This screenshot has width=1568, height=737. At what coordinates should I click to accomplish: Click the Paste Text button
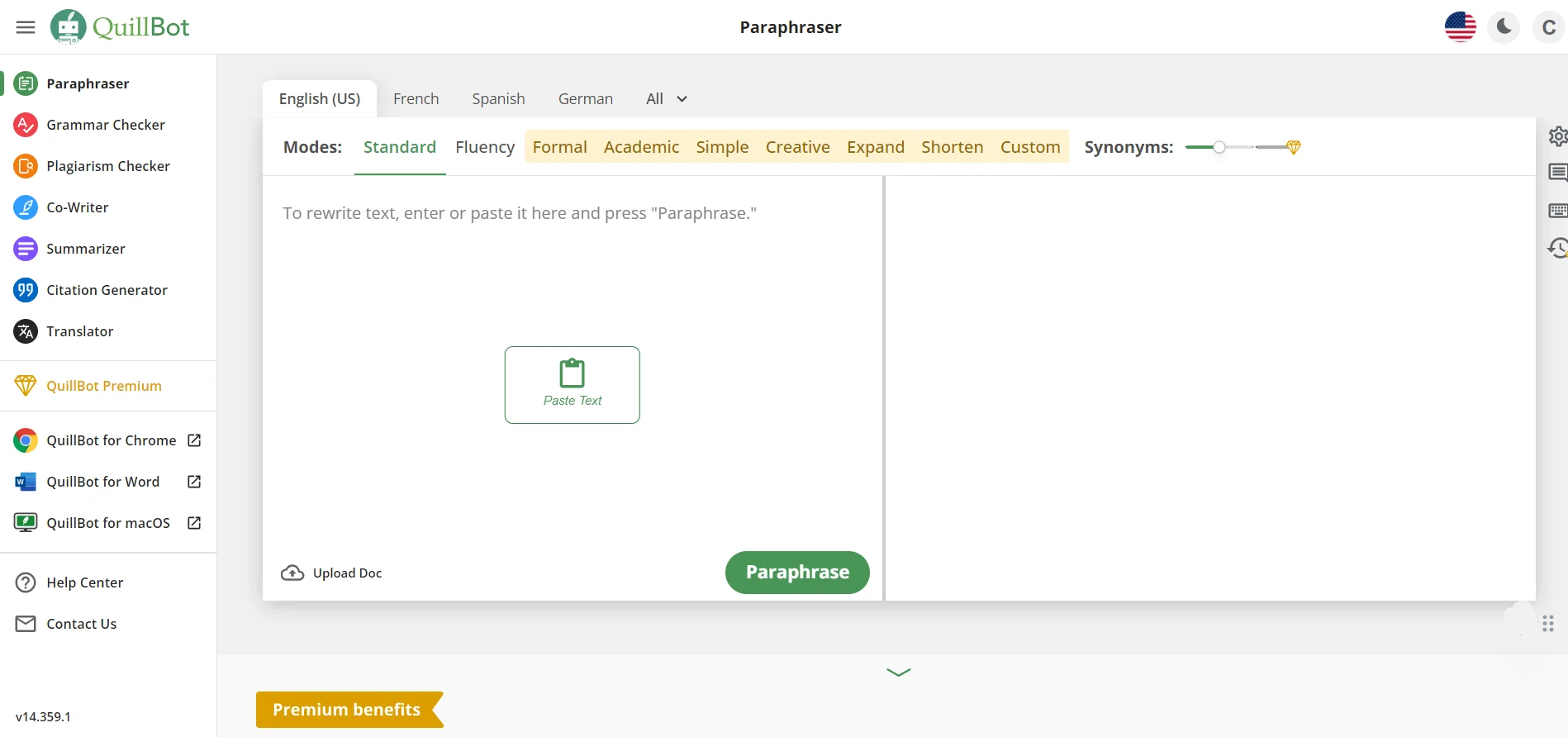[572, 385]
